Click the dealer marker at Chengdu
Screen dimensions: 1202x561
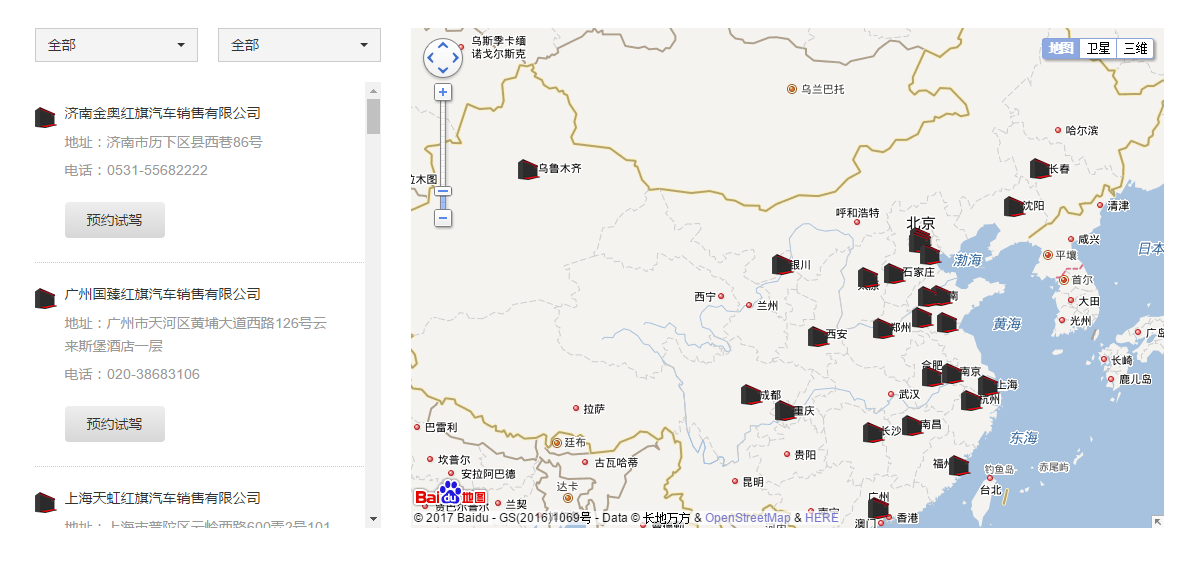[x=750, y=395]
